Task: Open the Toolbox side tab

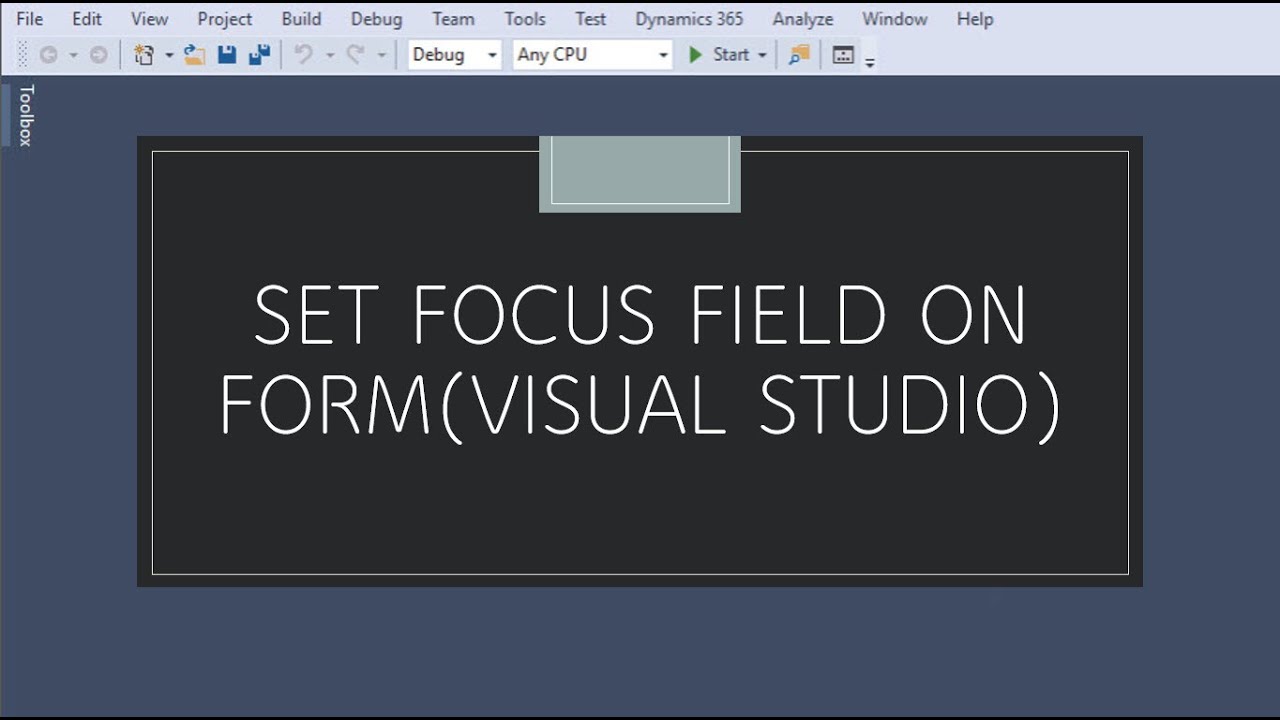Action: pos(25,115)
